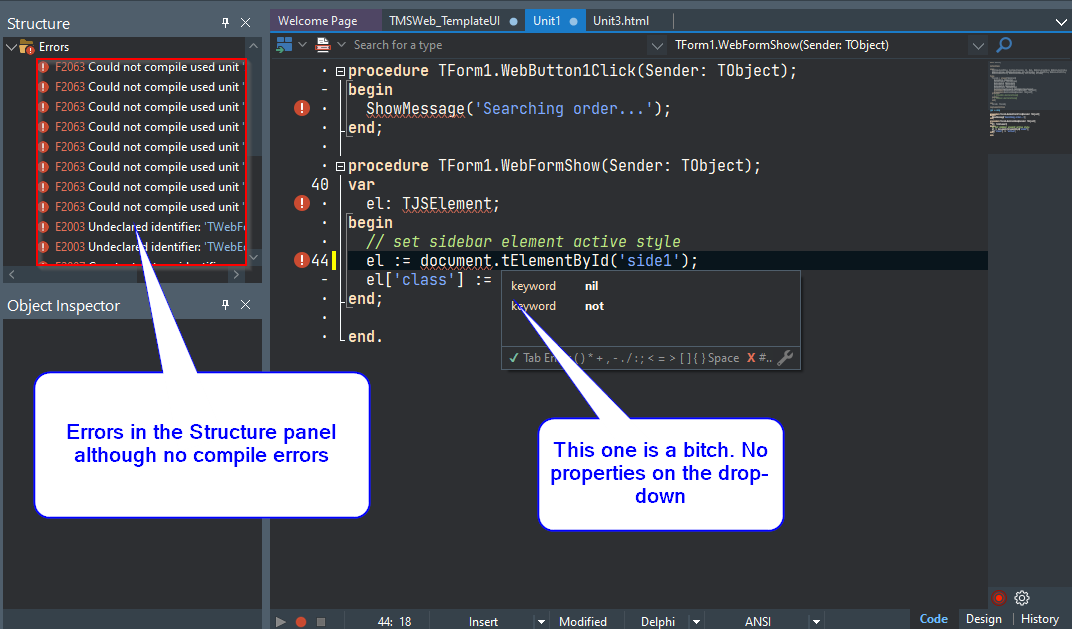The image size is (1072, 629).
Task: Click the ANSI encoding label
Action: [x=758, y=621]
